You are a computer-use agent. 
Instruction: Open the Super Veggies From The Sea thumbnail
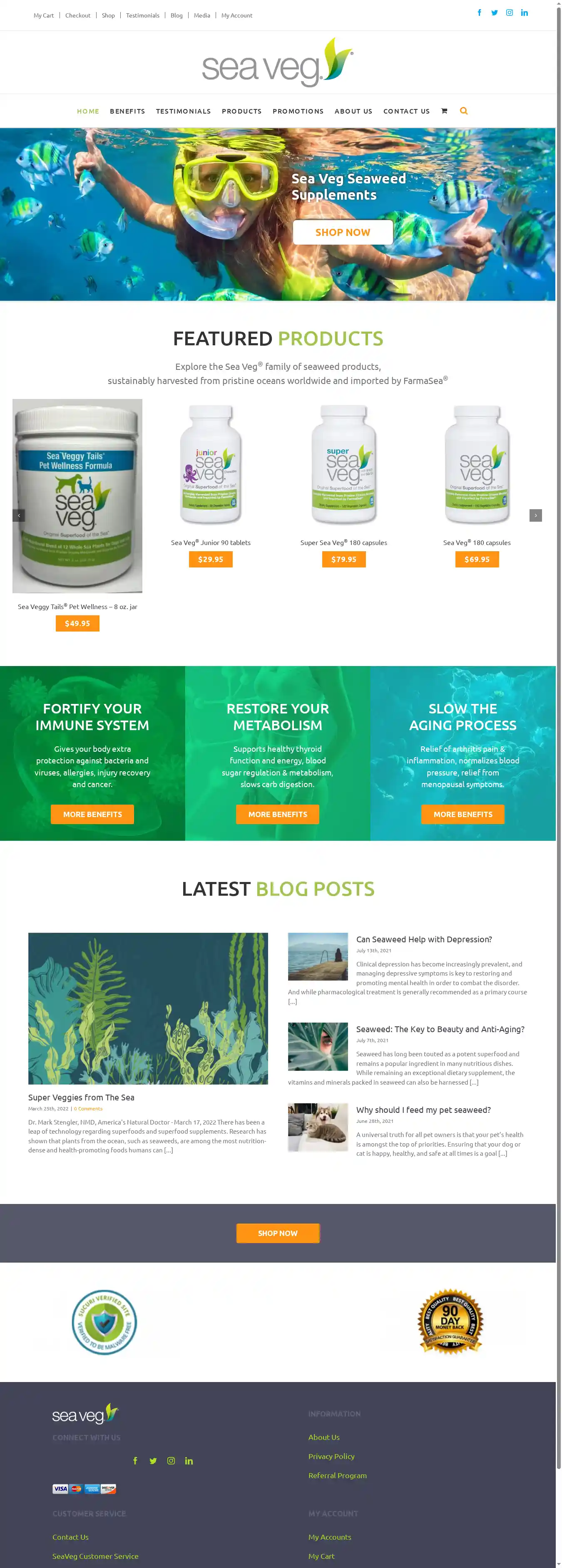148,1008
